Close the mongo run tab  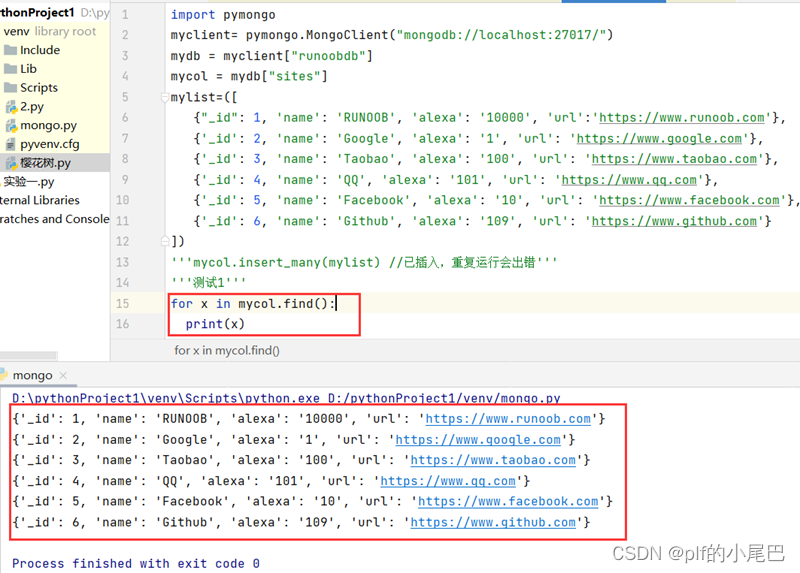[63, 376]
